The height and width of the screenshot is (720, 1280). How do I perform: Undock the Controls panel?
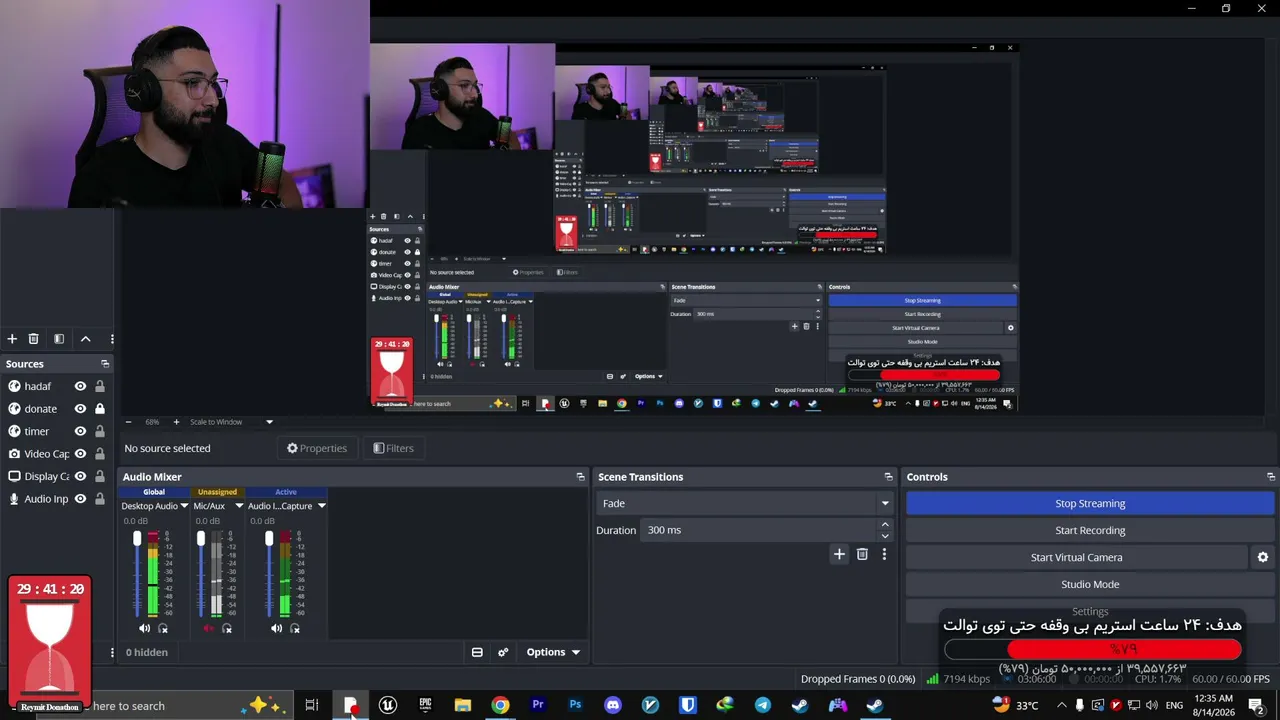[1271, 477]
